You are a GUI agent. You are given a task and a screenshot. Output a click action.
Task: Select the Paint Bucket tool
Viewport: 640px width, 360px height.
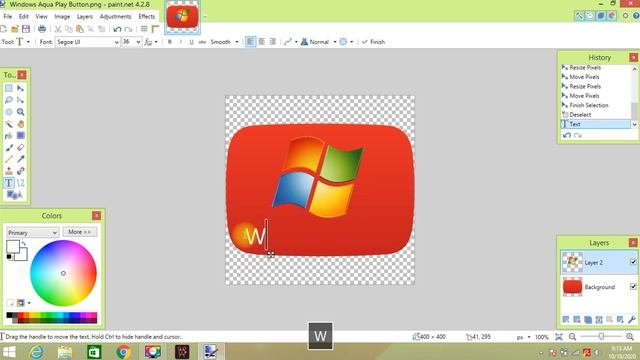pos(9,136)
